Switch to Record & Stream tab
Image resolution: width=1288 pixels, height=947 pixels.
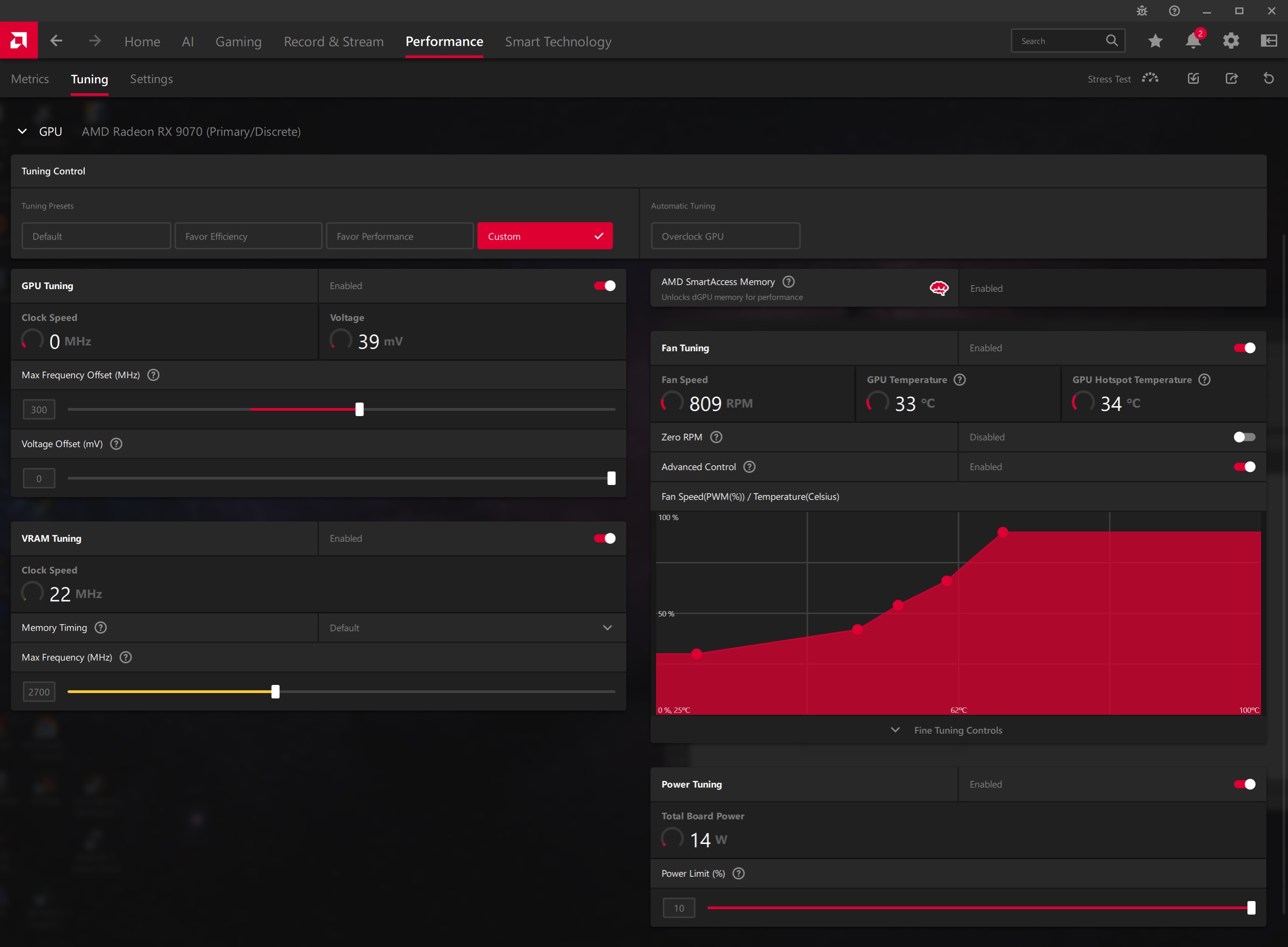[334, 41]
